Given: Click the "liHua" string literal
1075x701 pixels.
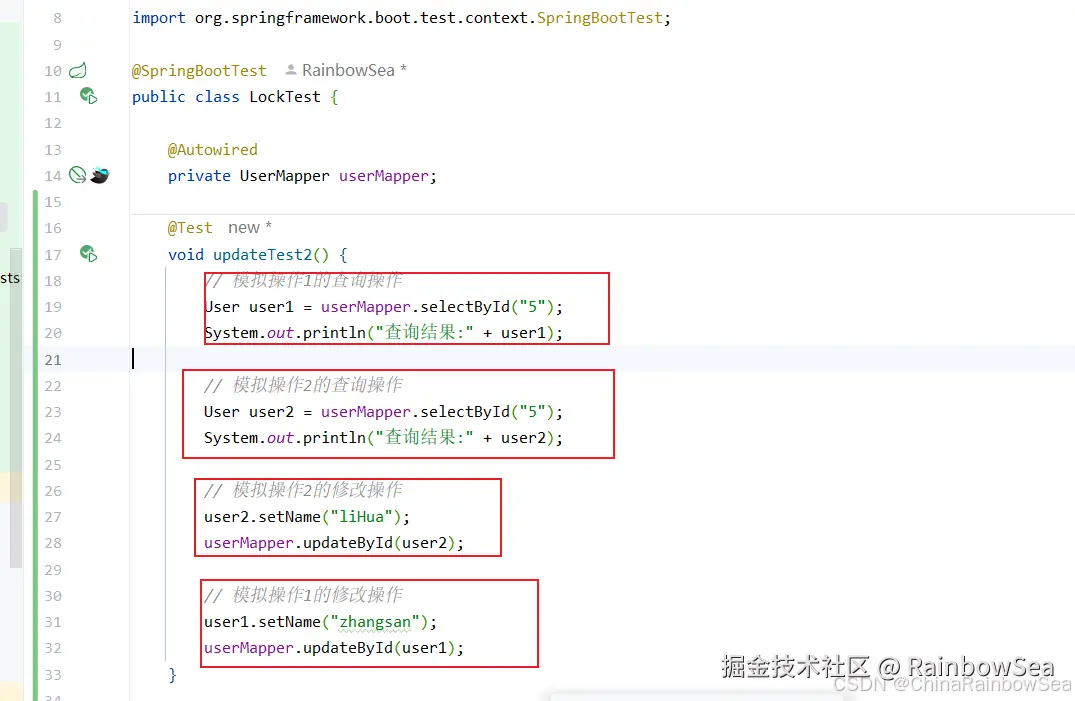Looking at the screenshot, I should point(361,516).
